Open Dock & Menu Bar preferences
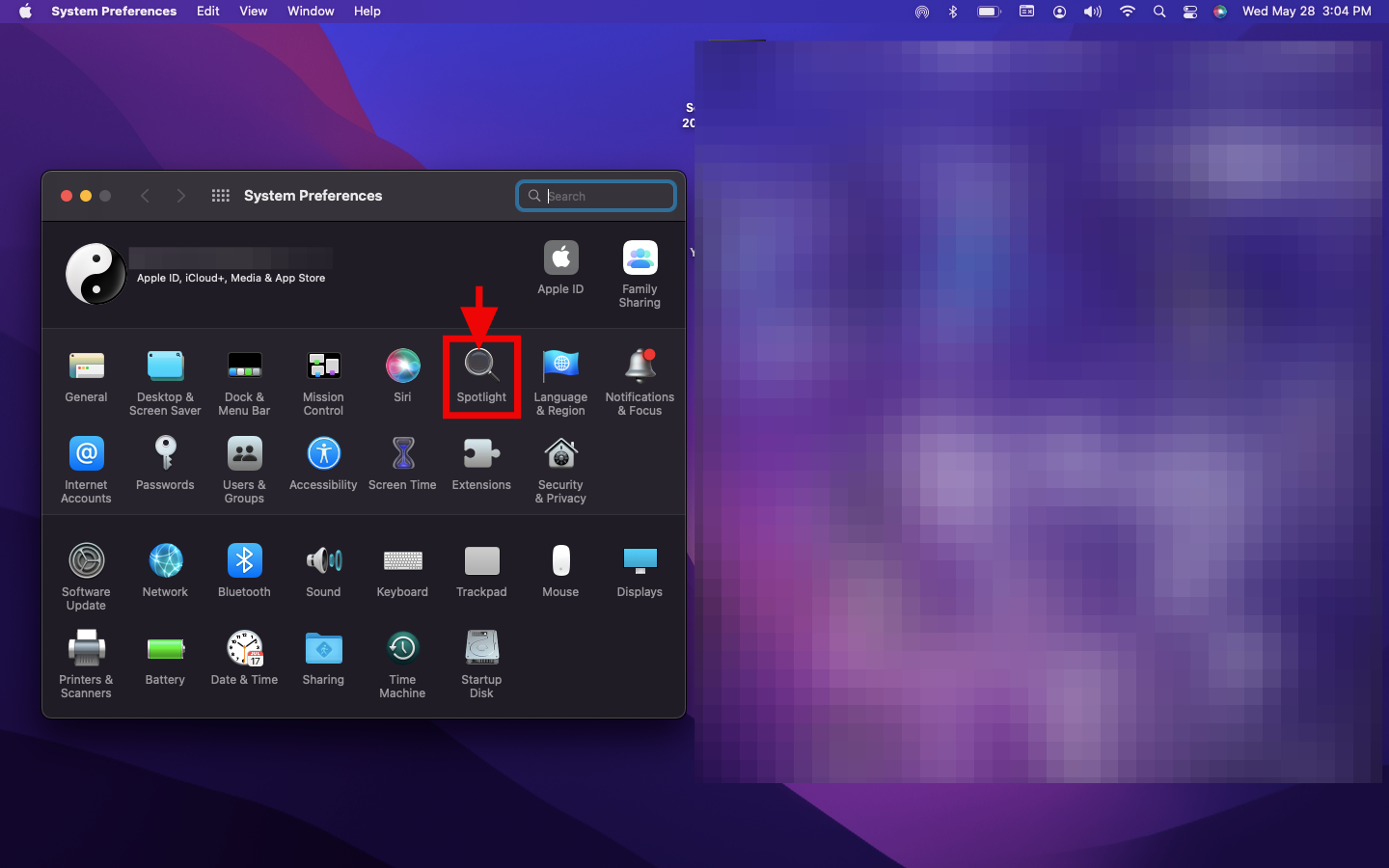 pyautogui.click(x=244, y=383)
